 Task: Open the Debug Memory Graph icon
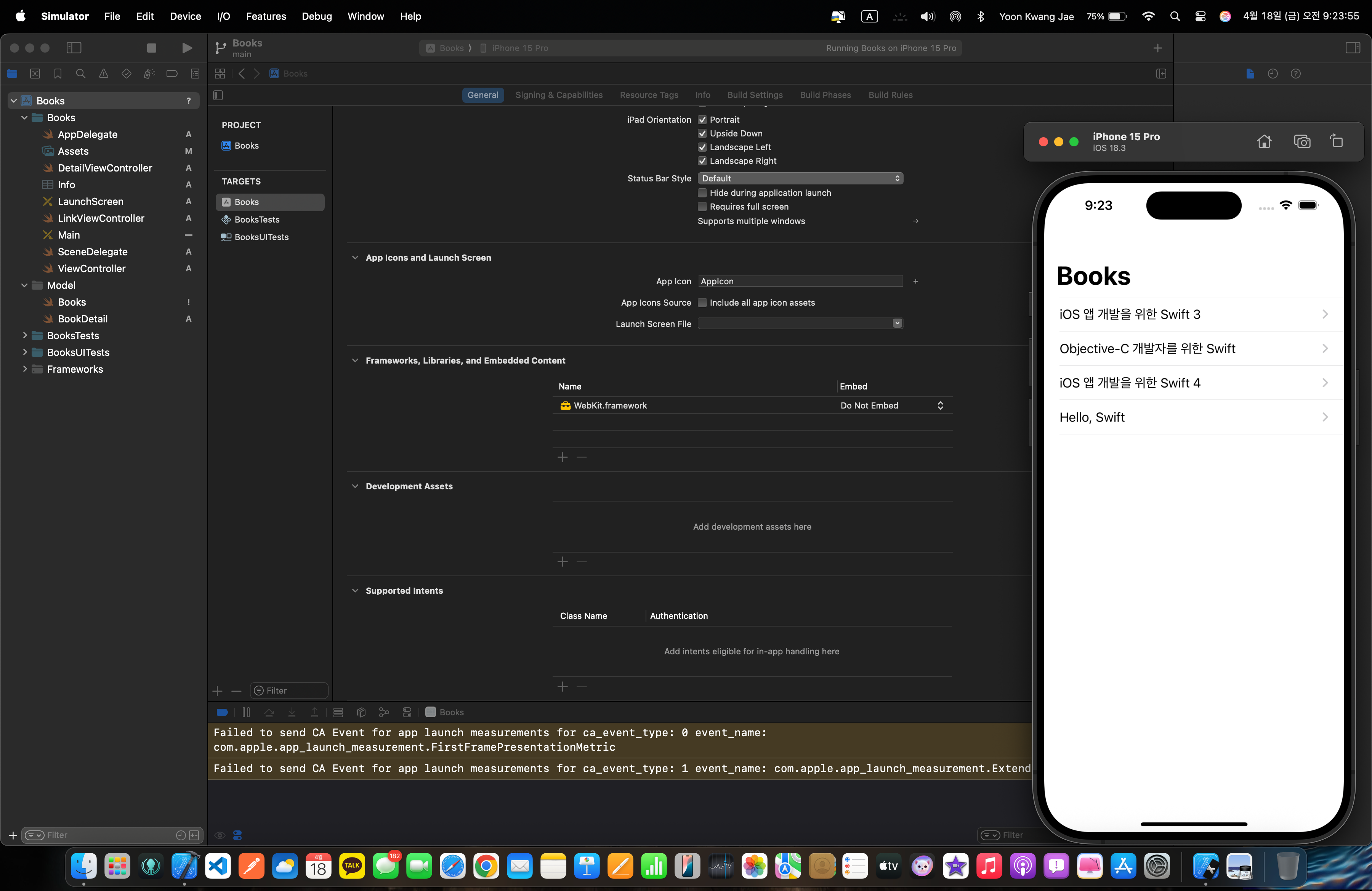coord(384,712)
